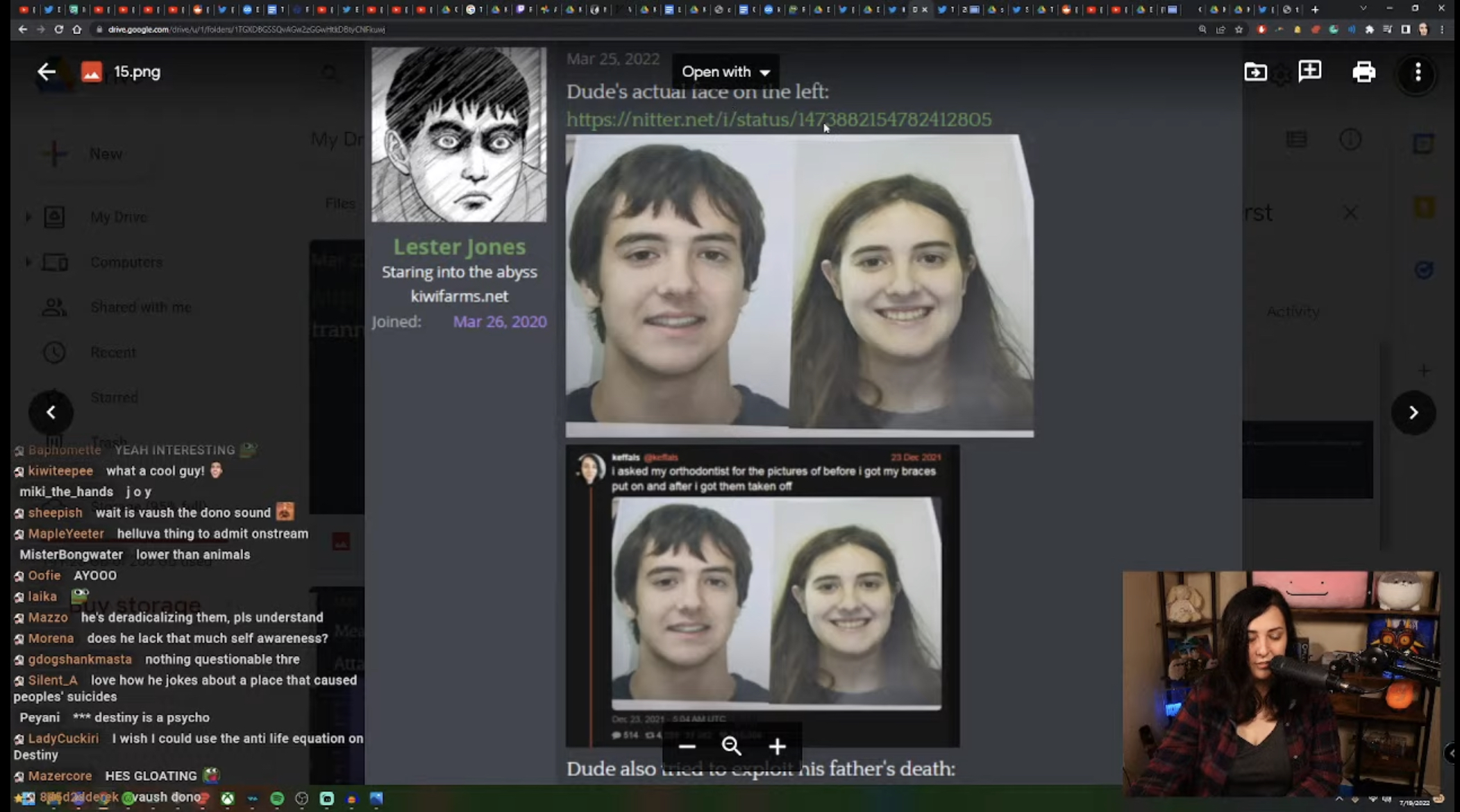The image size is (1460, 812).
Task: Open Spotify from the taskbar
Action: (277, 799)
